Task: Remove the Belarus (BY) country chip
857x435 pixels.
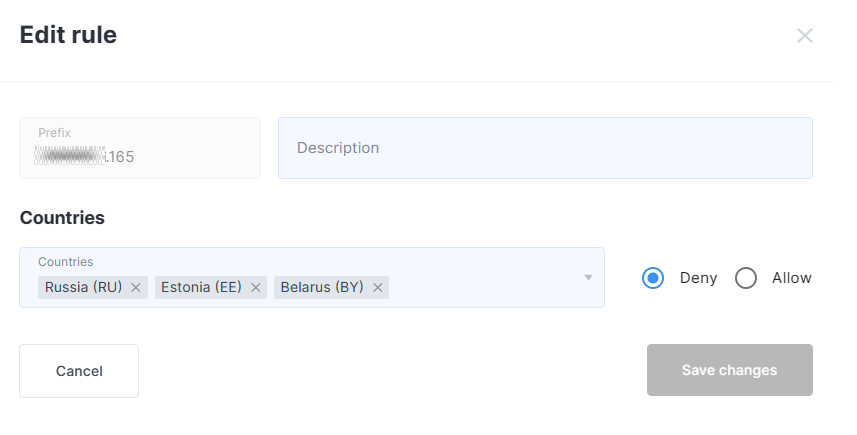Action: click(x=377, y=287)
